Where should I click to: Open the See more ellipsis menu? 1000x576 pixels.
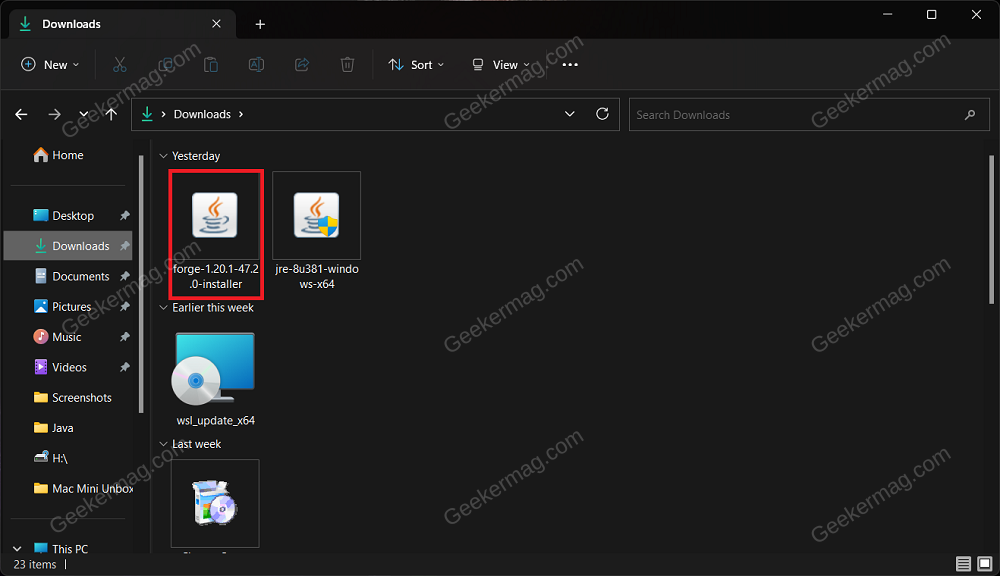[570, 64]
